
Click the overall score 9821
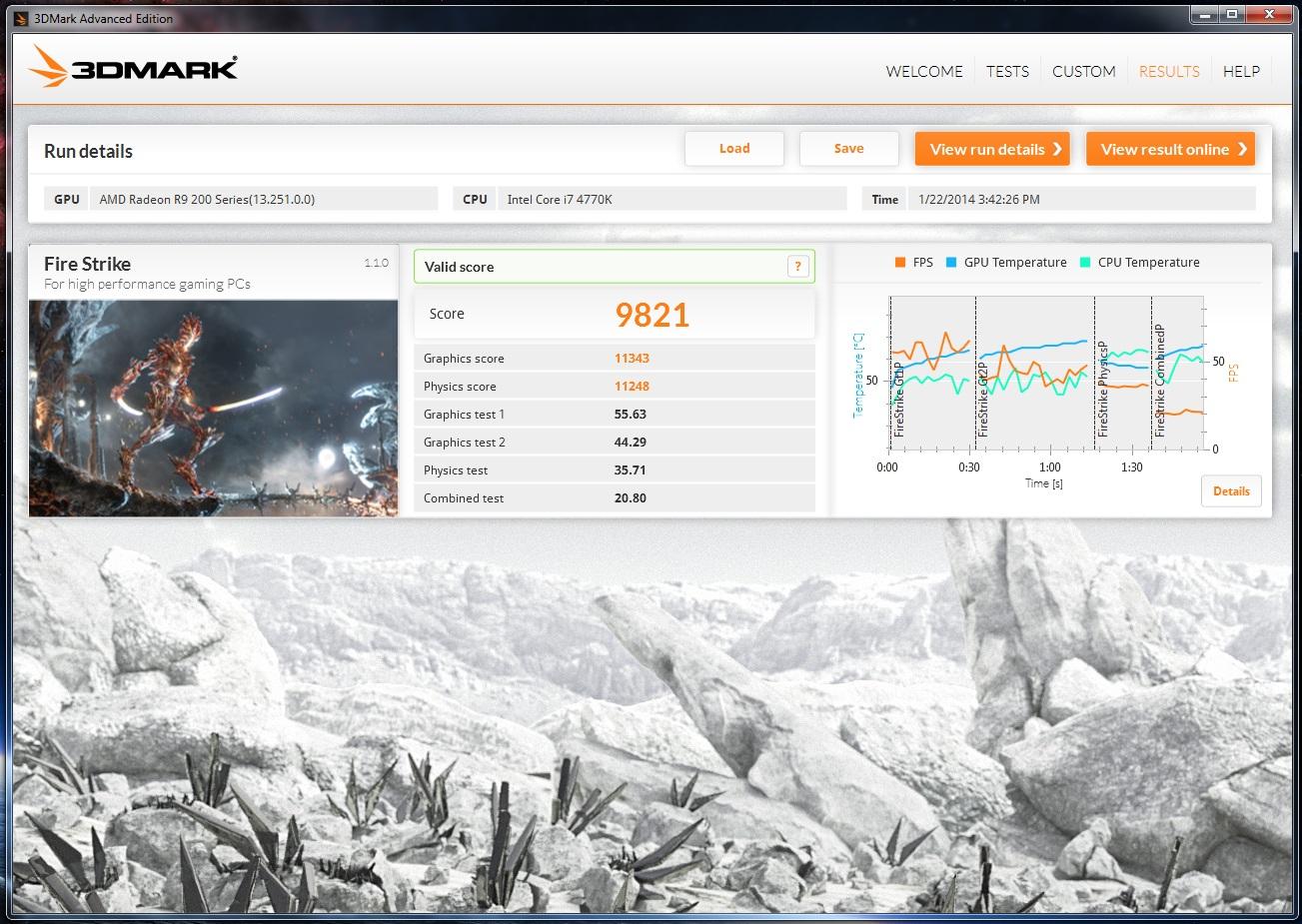pyautogui.click(x=652, y=315)
